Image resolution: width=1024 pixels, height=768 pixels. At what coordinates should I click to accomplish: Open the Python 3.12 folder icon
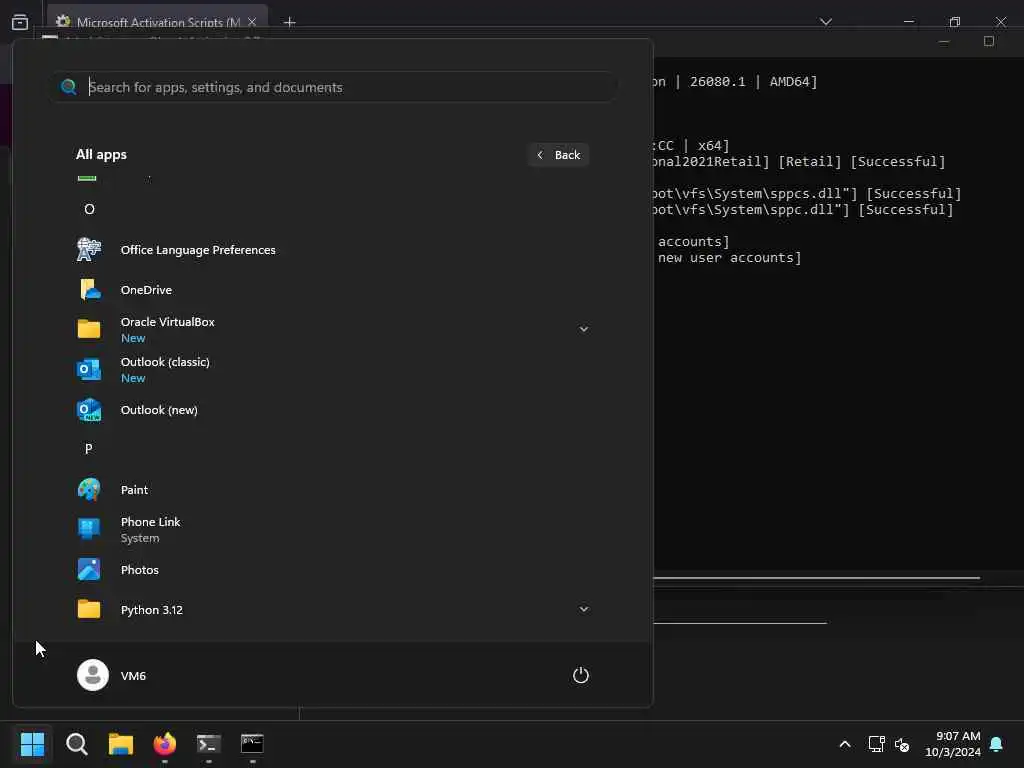tap(89, 609)
